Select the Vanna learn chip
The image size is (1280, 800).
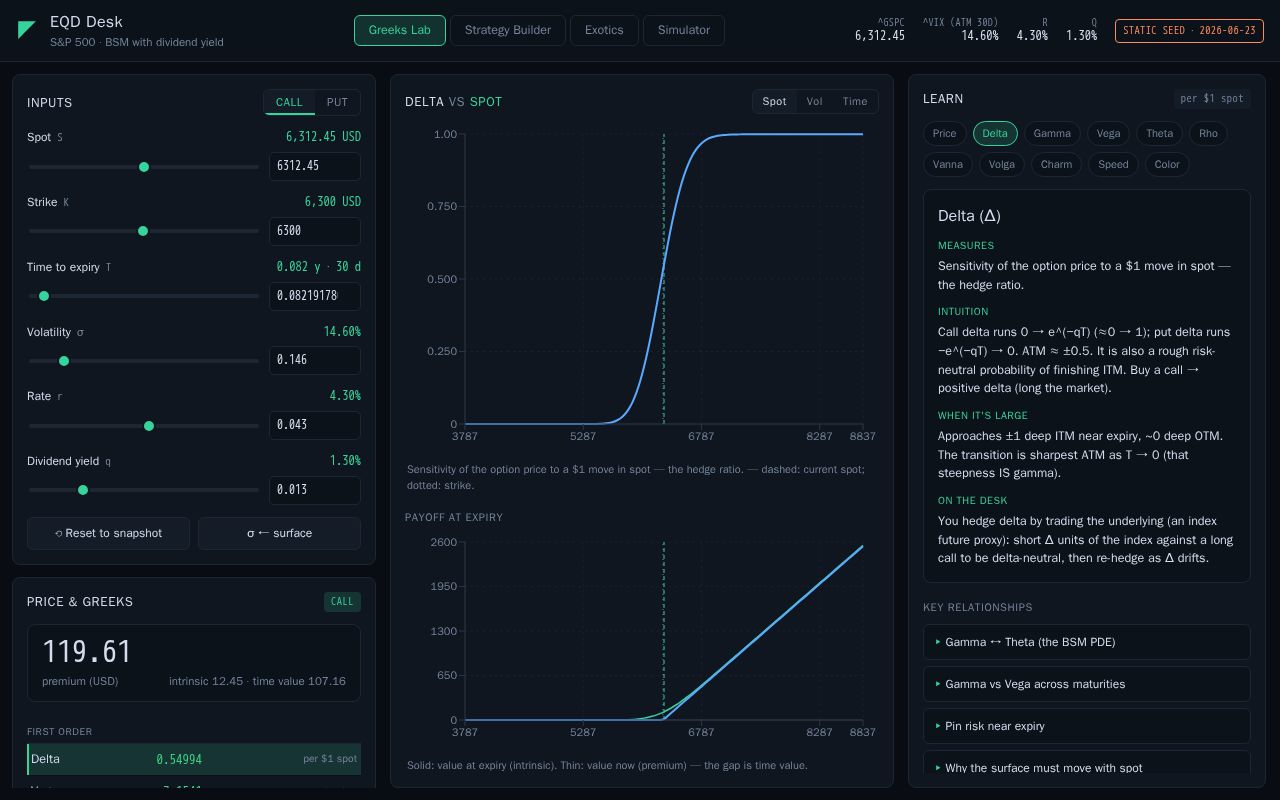(948, 164)
